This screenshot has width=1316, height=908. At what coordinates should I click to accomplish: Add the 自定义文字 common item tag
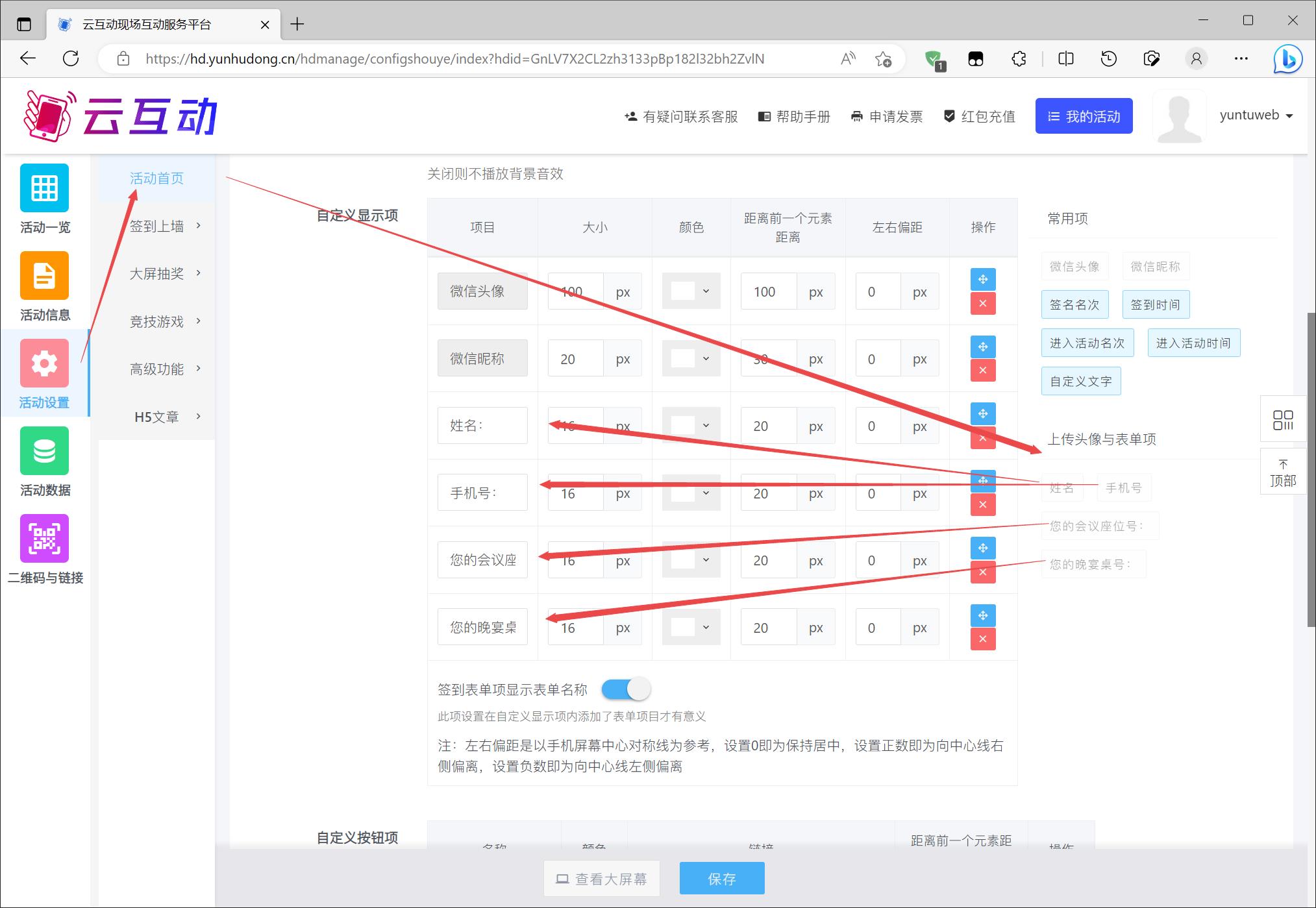(1080, 382)
